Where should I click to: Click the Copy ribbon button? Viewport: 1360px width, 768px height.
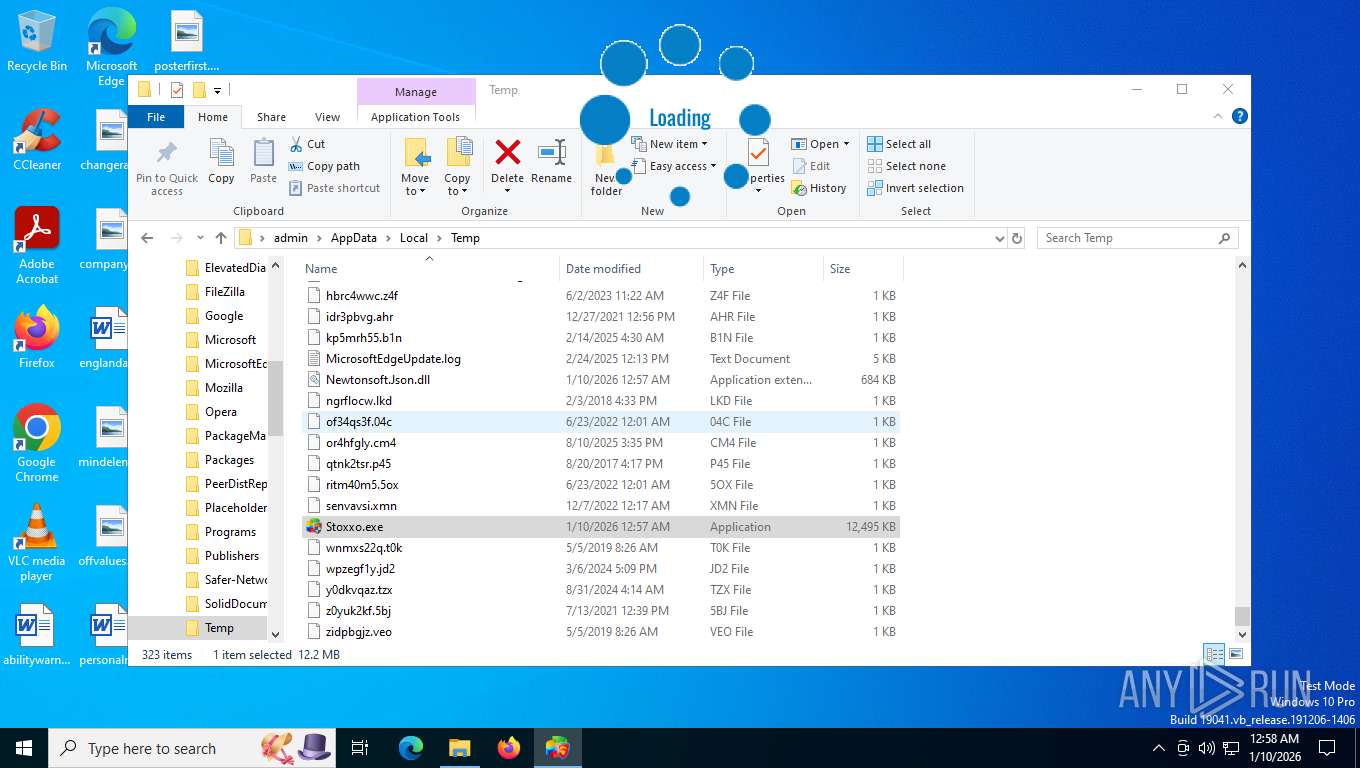(221, 162)
